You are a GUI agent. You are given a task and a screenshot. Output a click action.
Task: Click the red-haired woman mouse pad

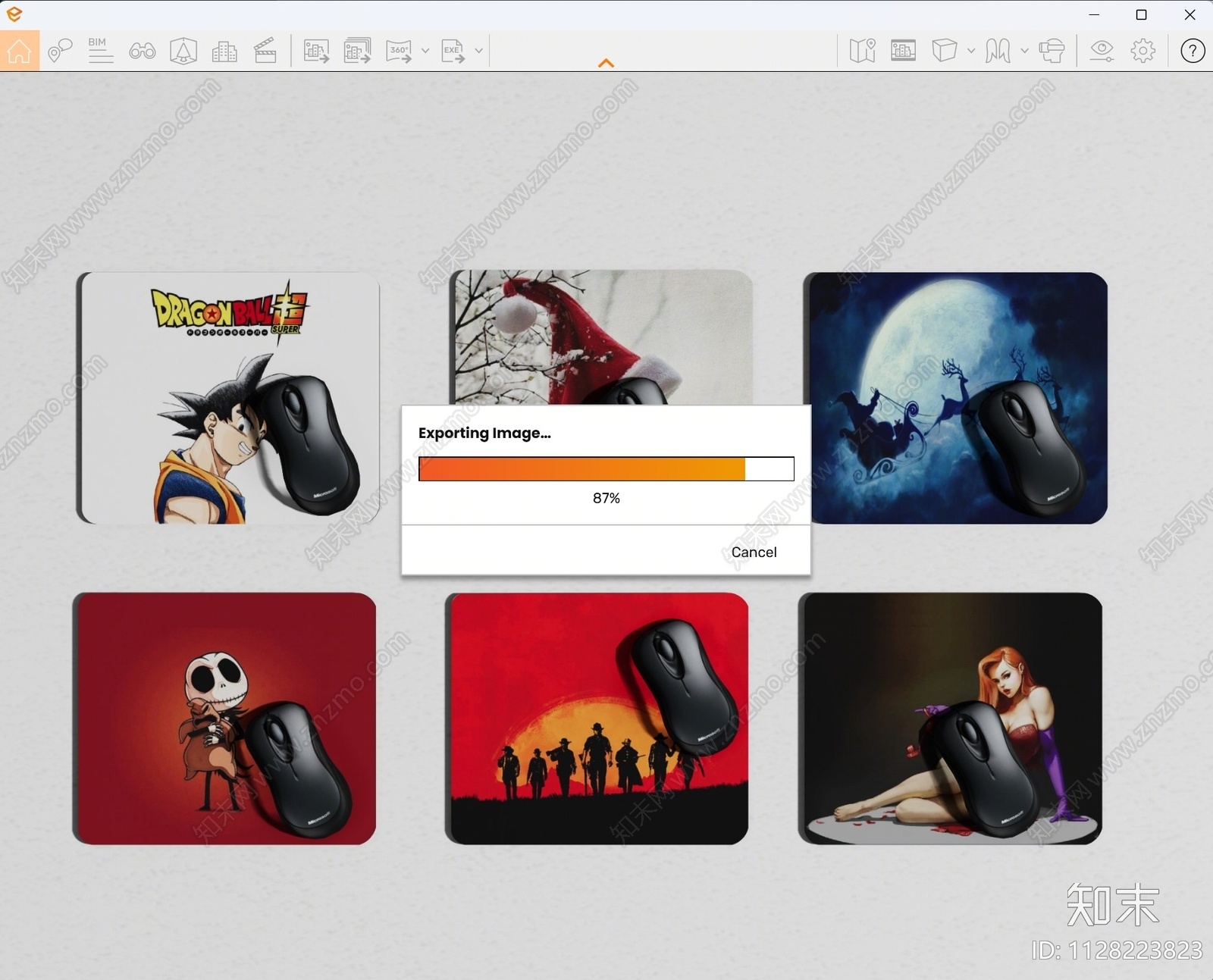click(x=950, y=719)
